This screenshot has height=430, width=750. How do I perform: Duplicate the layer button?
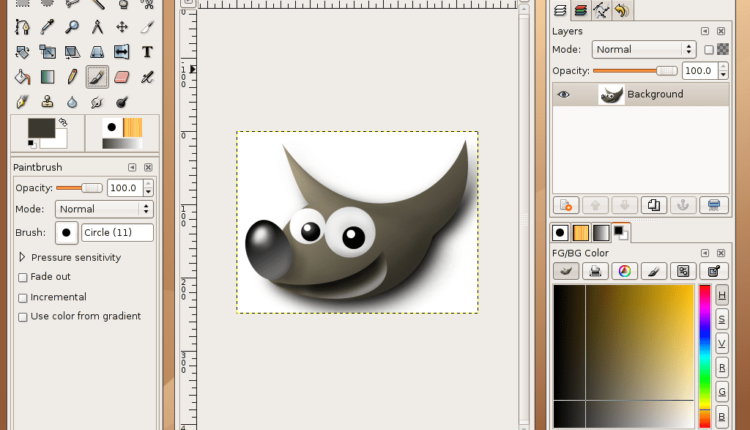click(654, 205)
